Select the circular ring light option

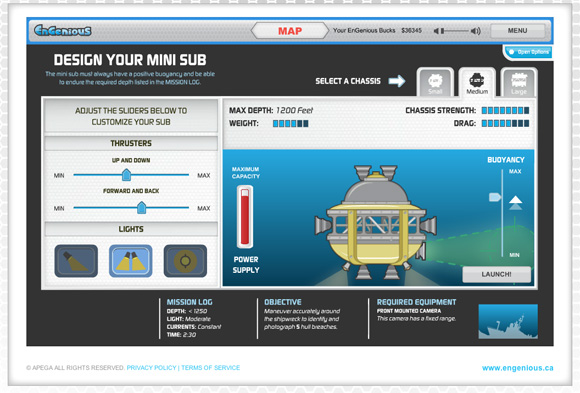(x=185, y=261)
